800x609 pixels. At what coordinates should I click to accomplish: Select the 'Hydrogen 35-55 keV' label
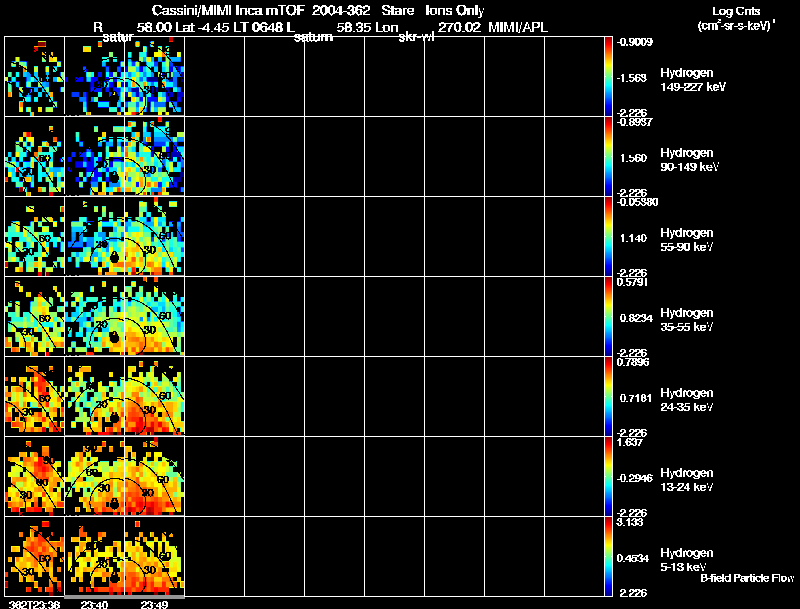(x=687, y=320)
